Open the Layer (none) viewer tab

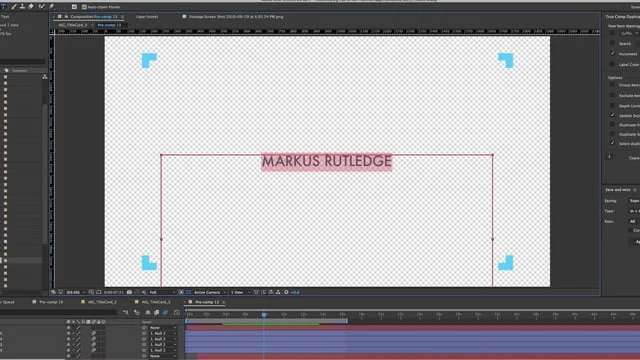coord(147,17)
